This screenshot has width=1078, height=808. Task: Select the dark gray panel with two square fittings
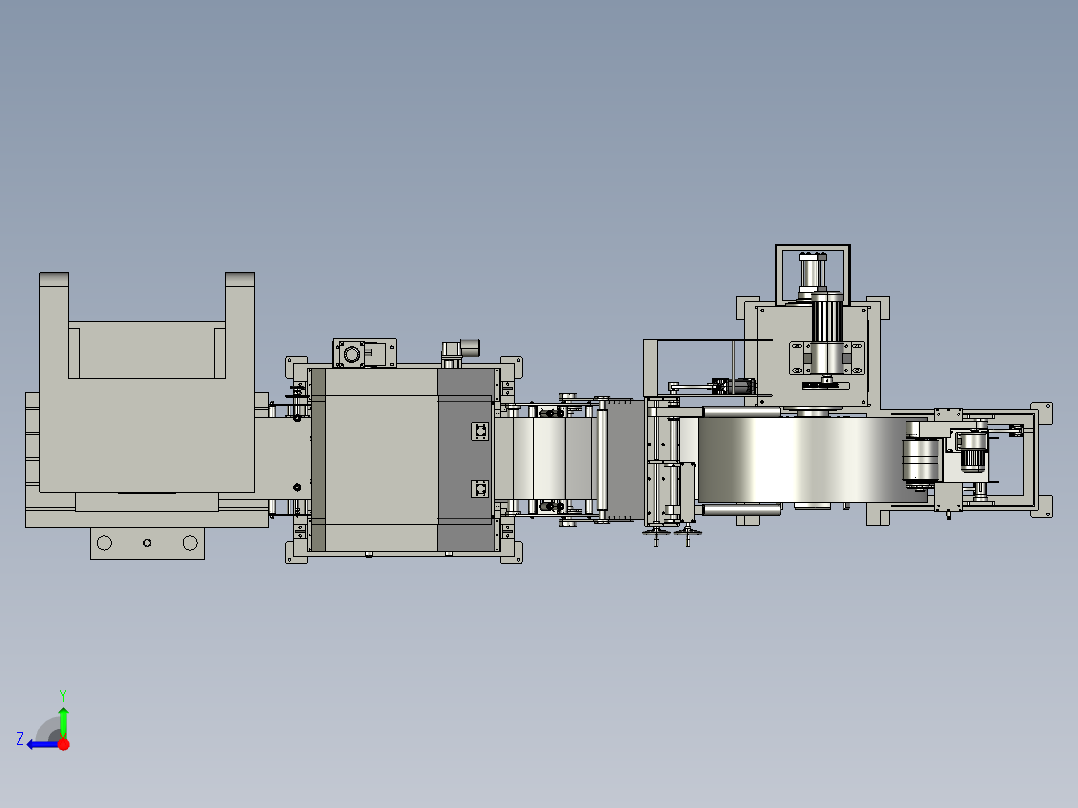(x=466, y=459)
